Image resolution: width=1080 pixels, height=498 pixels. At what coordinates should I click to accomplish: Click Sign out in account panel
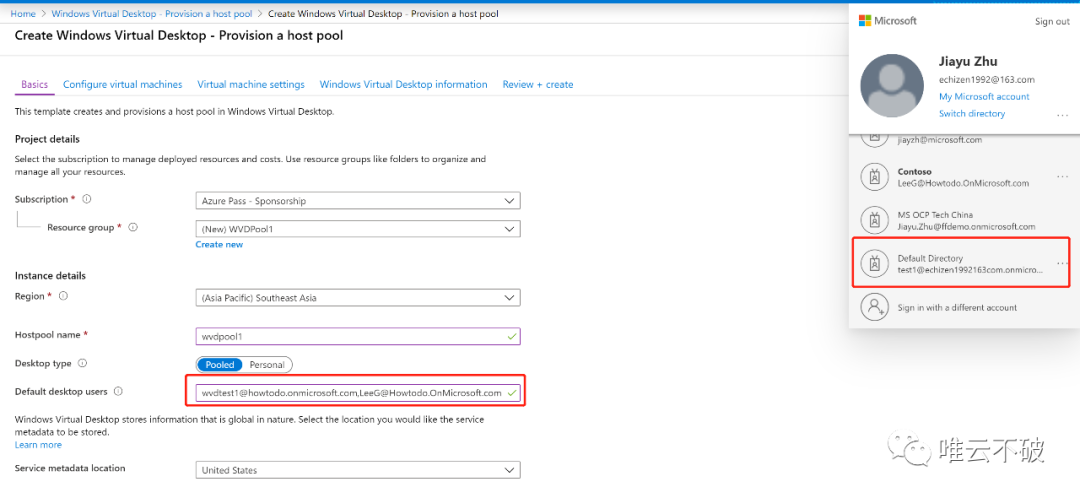coord(1052,21)
